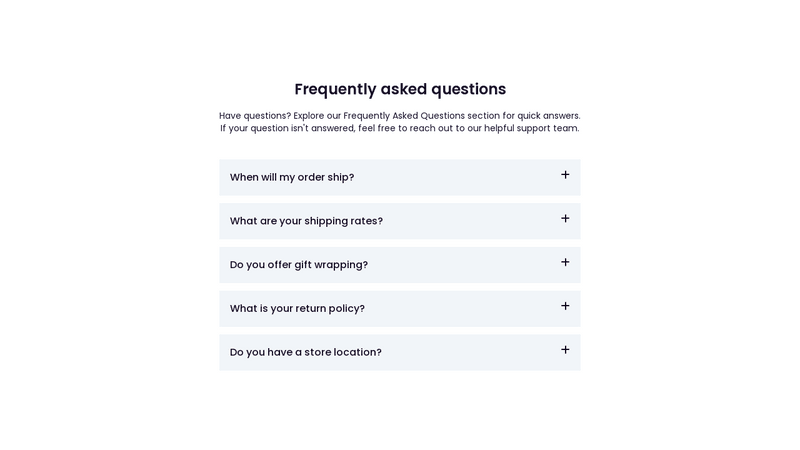Expand "When will my order ship?" question text

click(x=292, y=177)
